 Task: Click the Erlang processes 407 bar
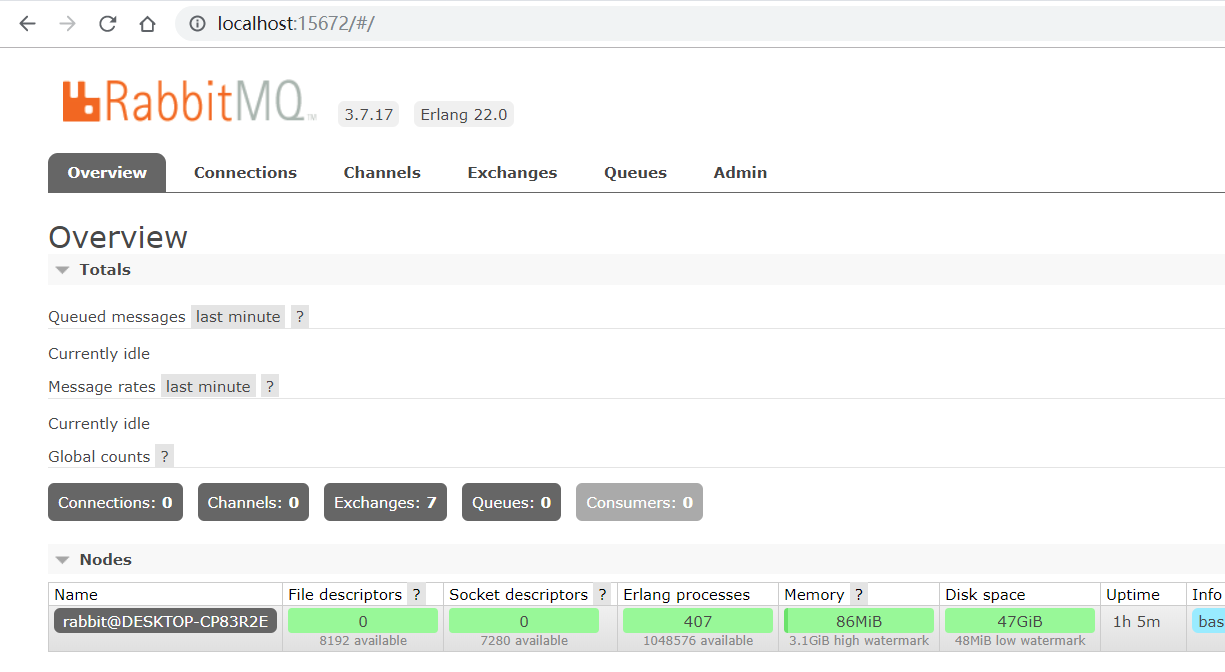tap(698, 621)
